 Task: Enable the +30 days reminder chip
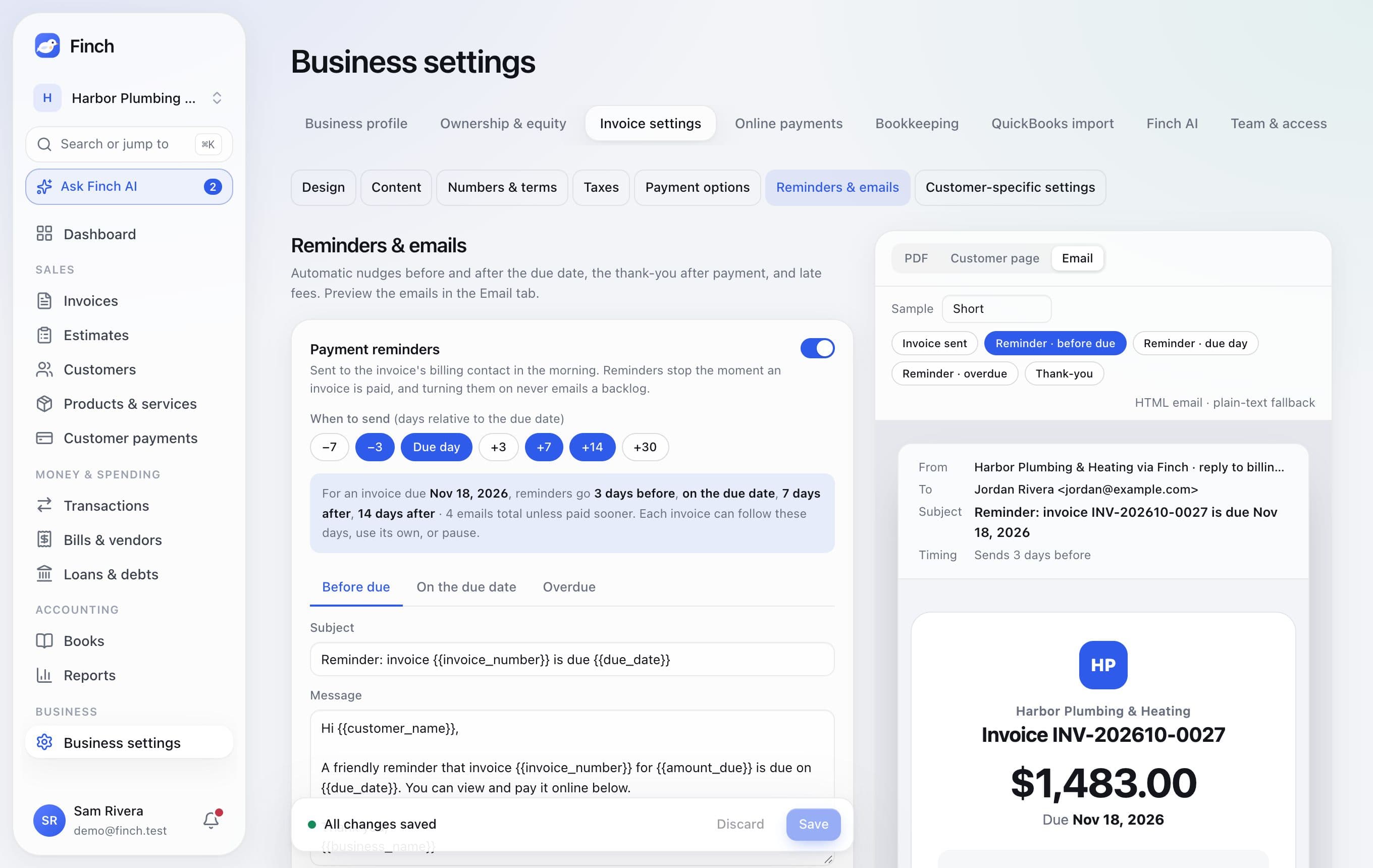click(x=645, y=447)
